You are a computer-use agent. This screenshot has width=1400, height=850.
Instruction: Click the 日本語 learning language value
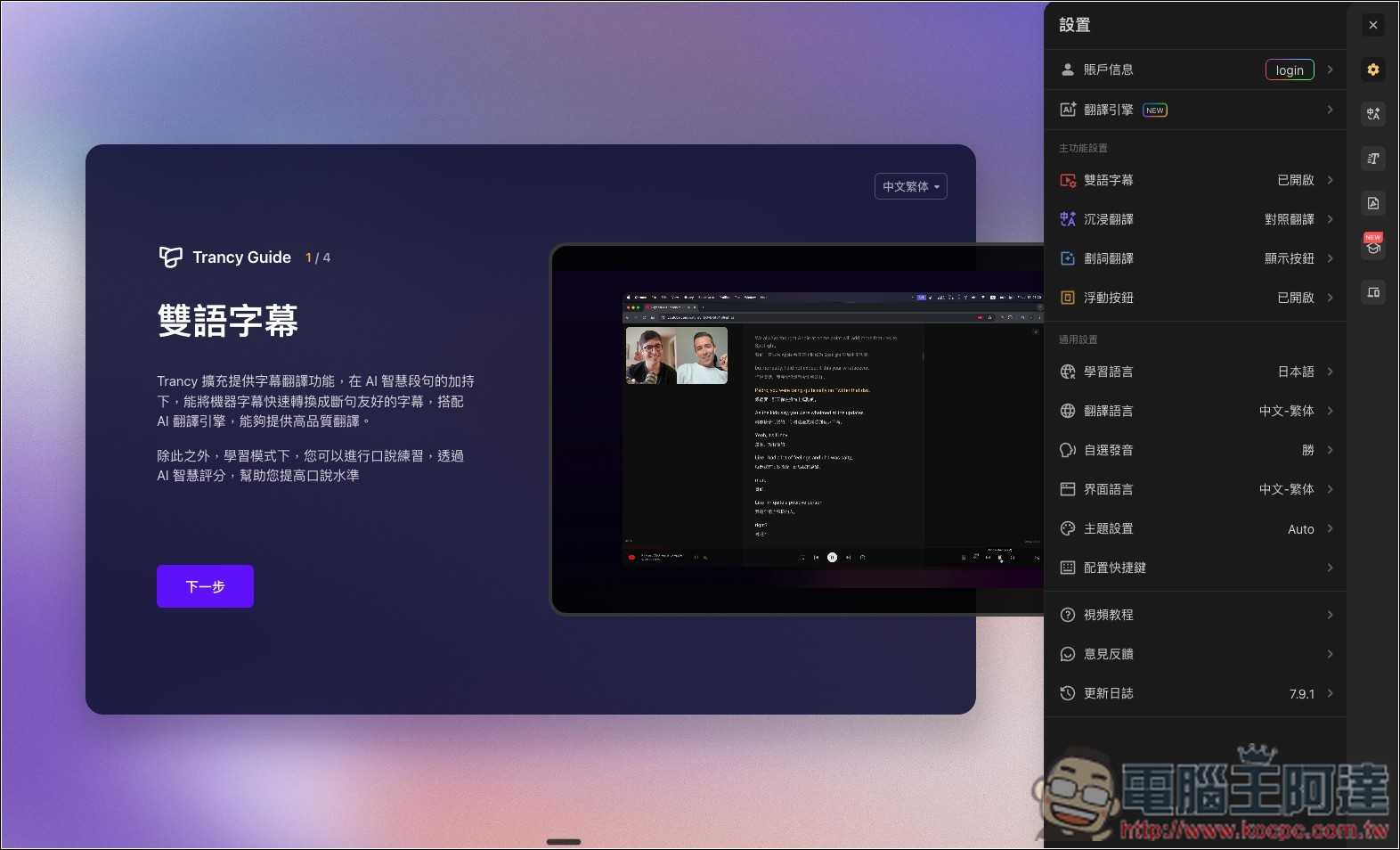coord(1296,372)
